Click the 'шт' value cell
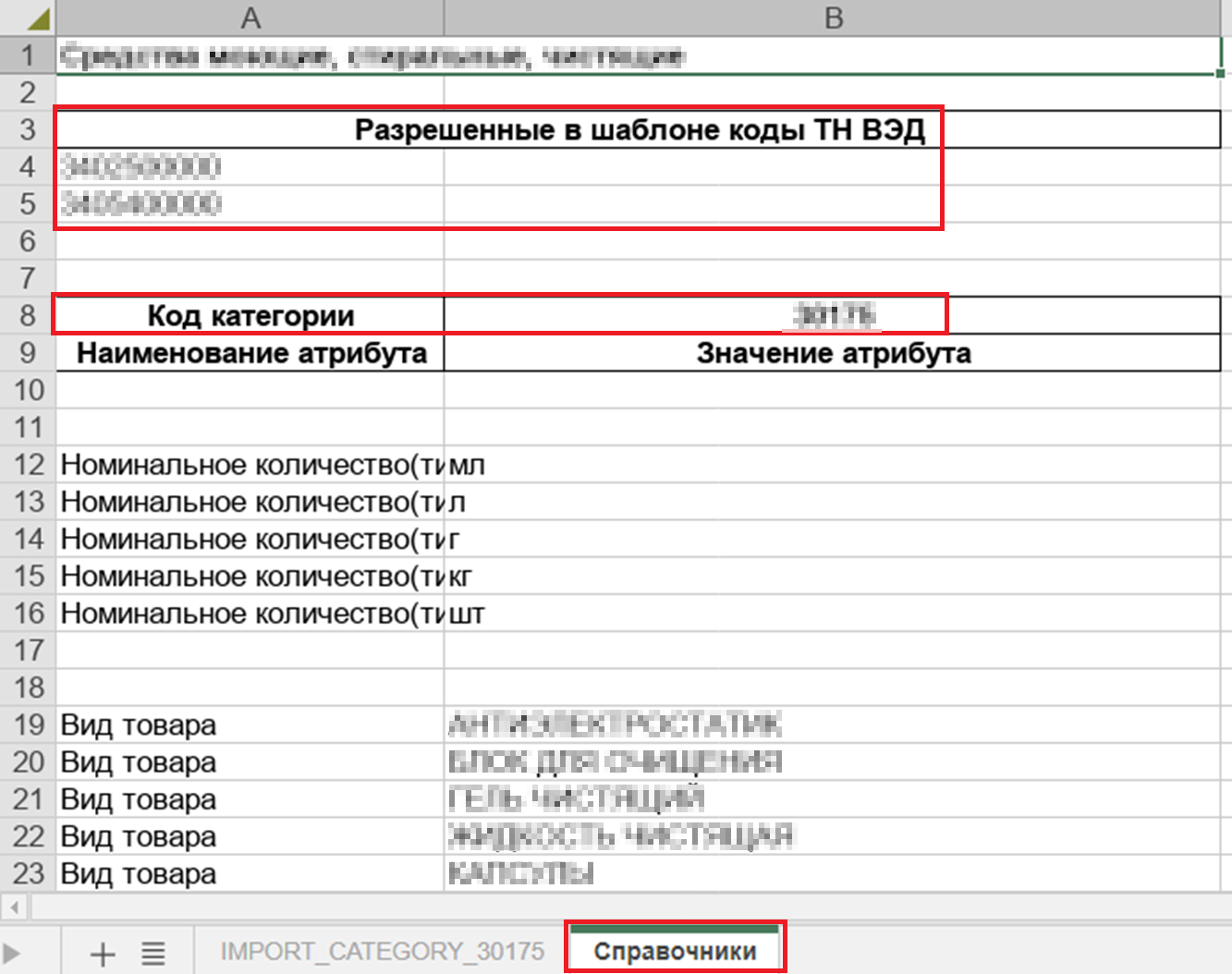1232x974 pixels. click(x=833, y=613)
